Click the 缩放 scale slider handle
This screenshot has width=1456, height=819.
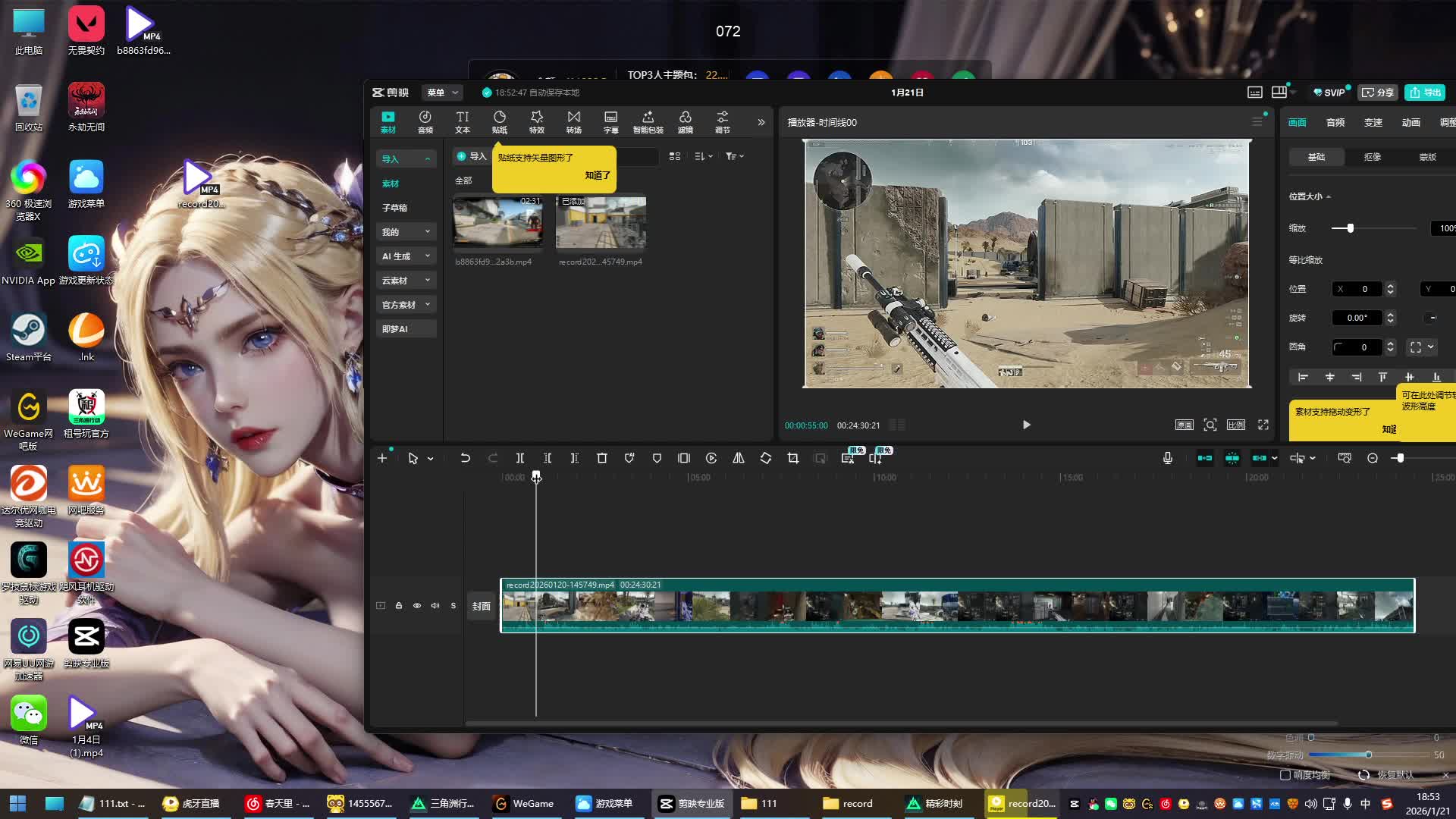point(1350,228)
